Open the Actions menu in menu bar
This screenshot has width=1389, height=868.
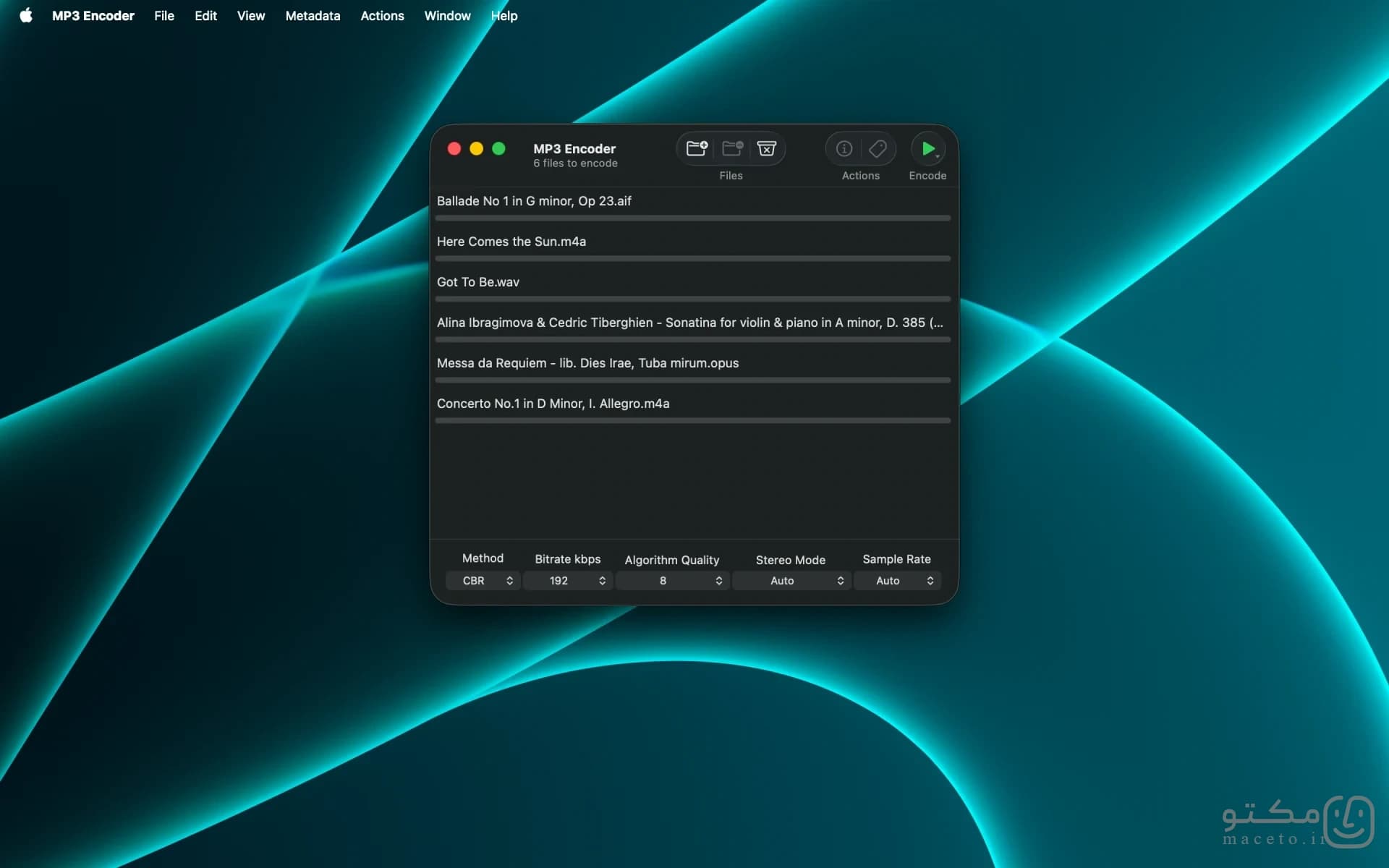[x=382, y=15]
